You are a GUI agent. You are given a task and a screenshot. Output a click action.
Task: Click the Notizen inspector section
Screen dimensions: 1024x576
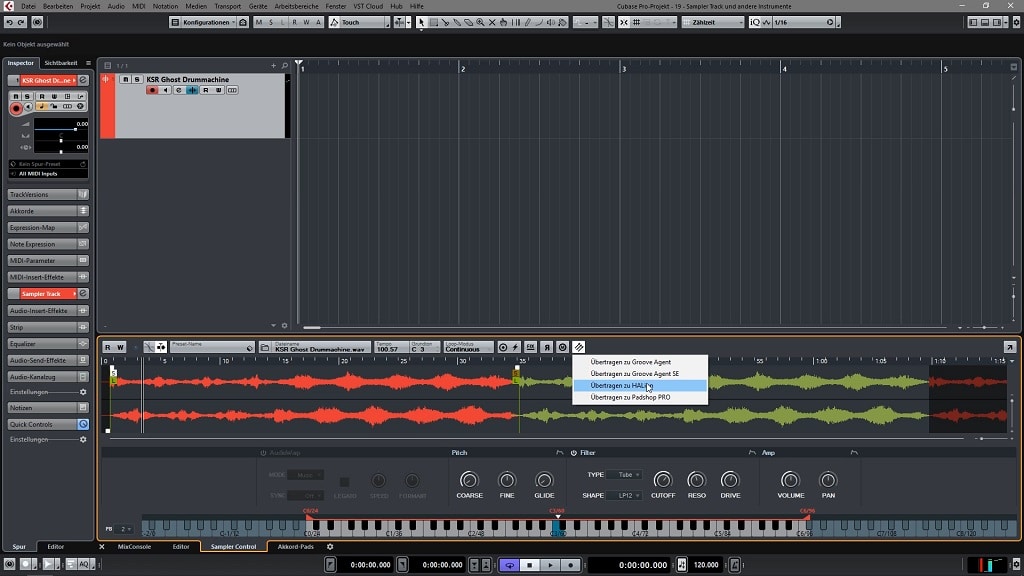48,408
